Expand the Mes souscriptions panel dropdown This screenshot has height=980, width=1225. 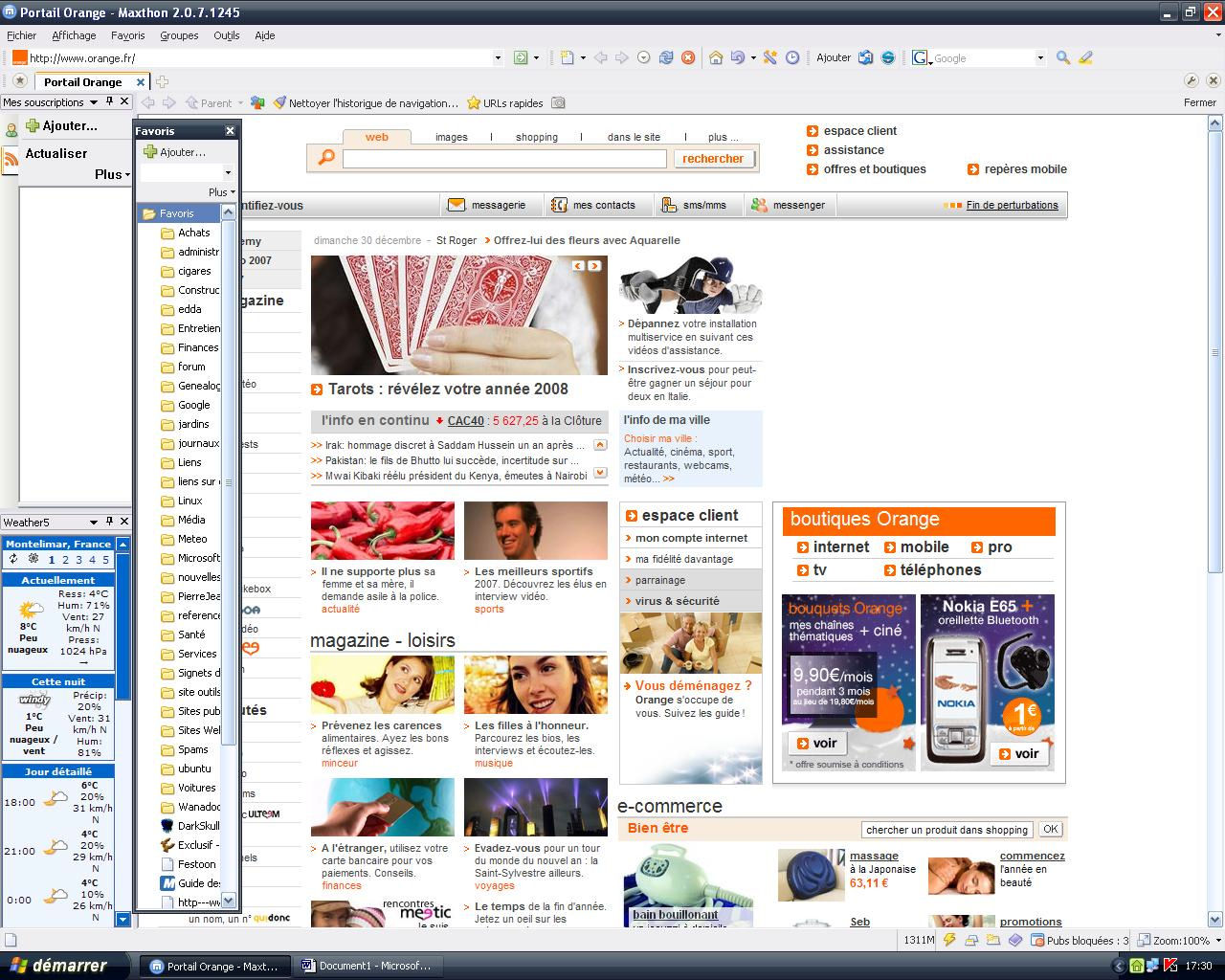pos(93,101)
